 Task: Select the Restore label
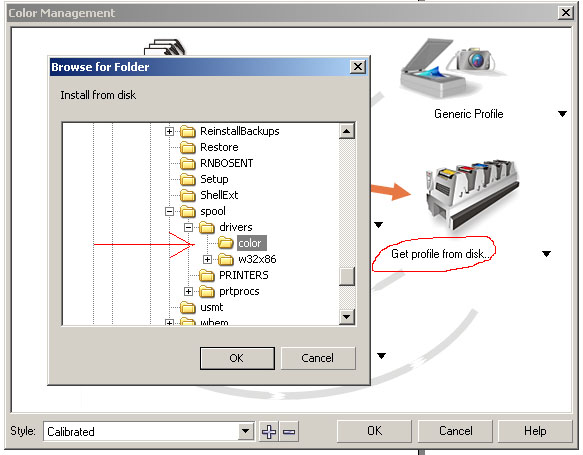pyautogui.click(x=219, y=147)
